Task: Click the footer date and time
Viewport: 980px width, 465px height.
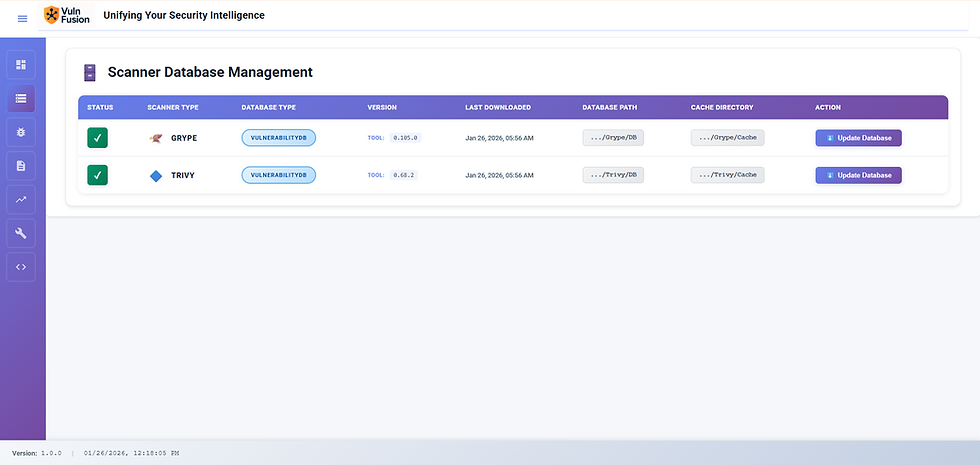Action: click(131, 452)
